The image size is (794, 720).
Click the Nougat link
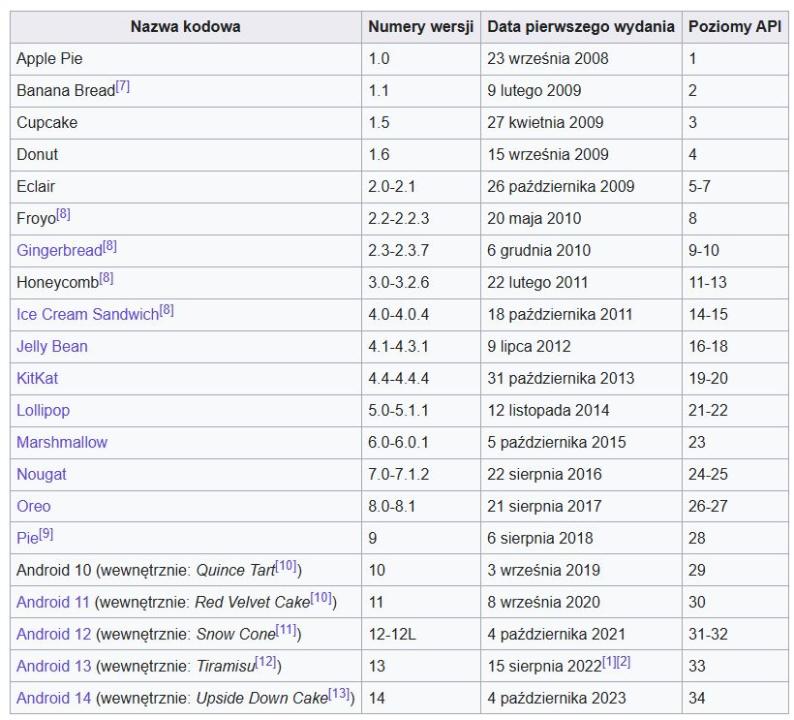click(x=42, y=474)
